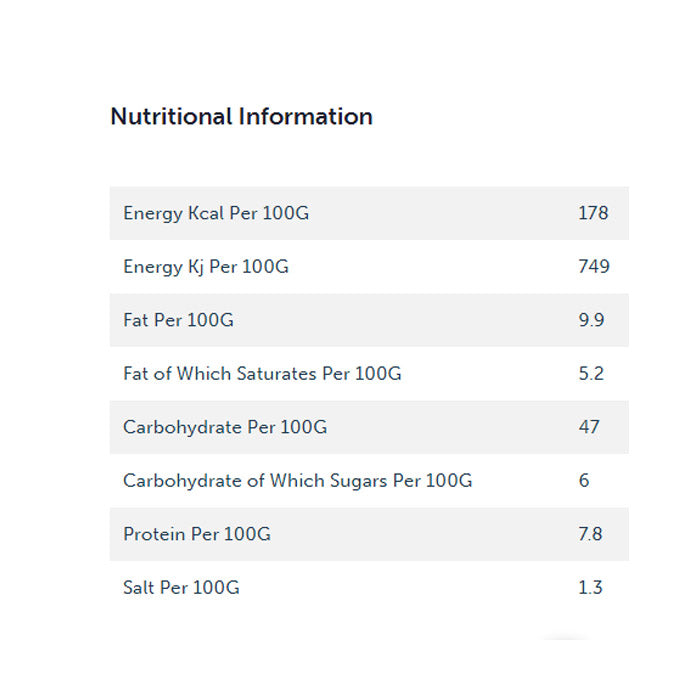Click the 178 kcal energy value
This screenshot has width=700, height=700.
tap(593, 213)
